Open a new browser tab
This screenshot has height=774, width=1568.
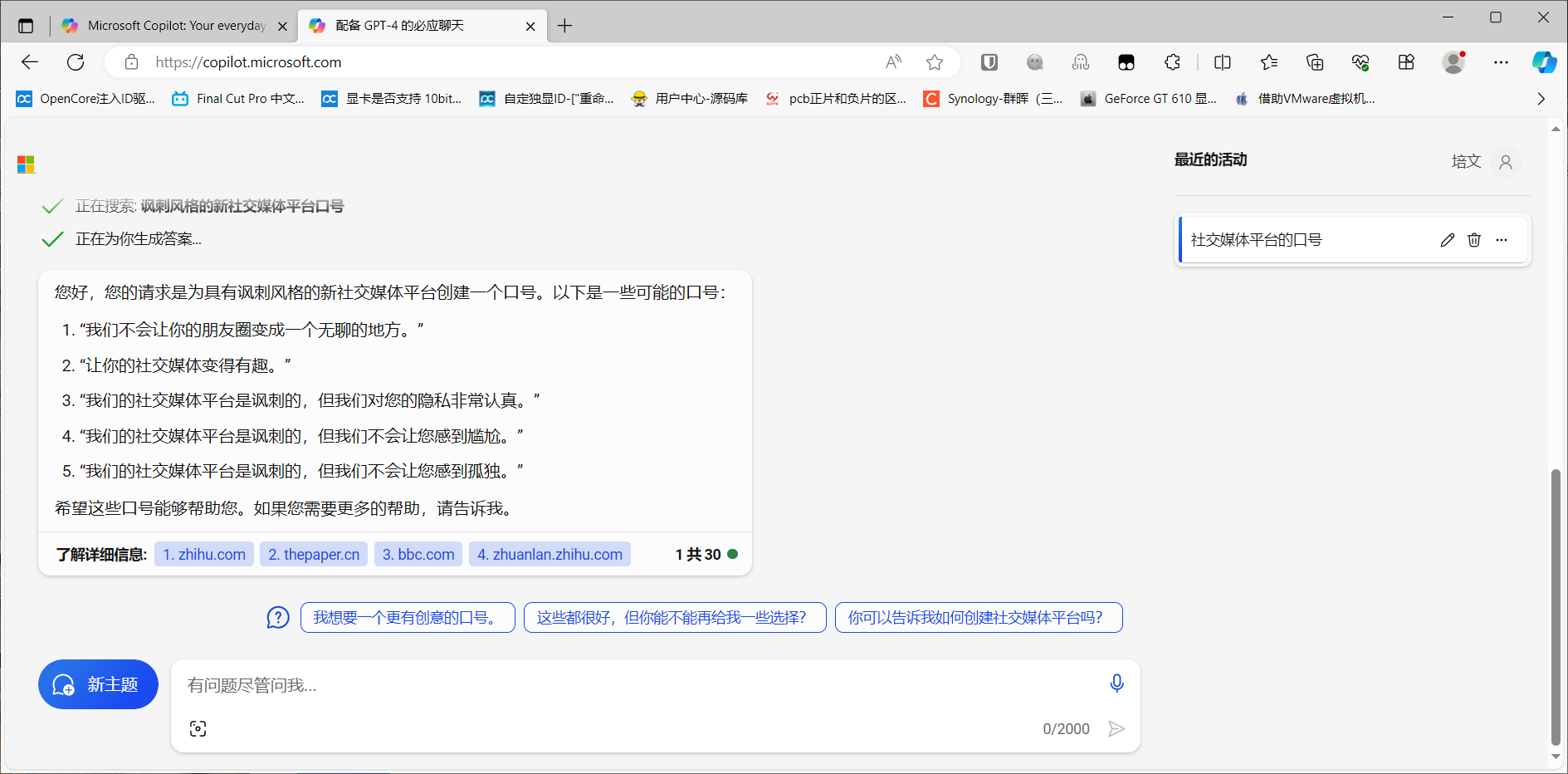point(564,26)
